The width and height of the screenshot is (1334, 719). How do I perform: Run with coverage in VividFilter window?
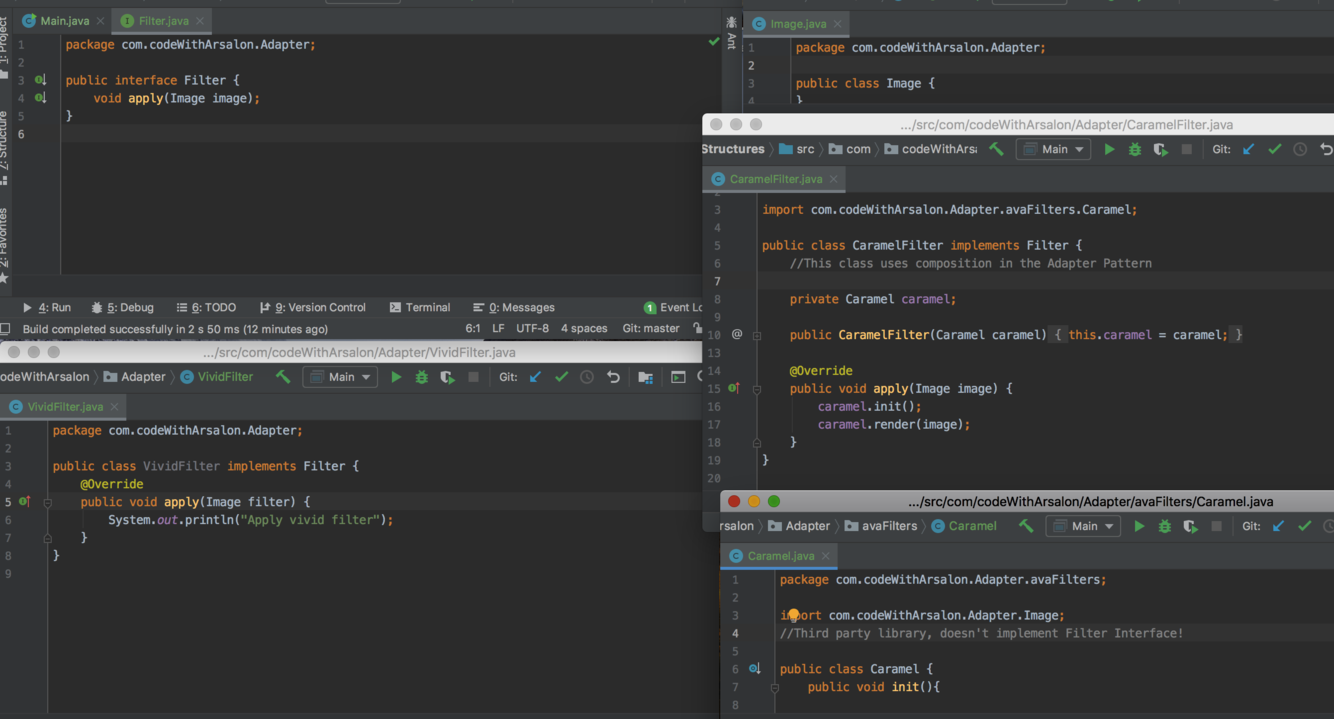click(447, 377)
